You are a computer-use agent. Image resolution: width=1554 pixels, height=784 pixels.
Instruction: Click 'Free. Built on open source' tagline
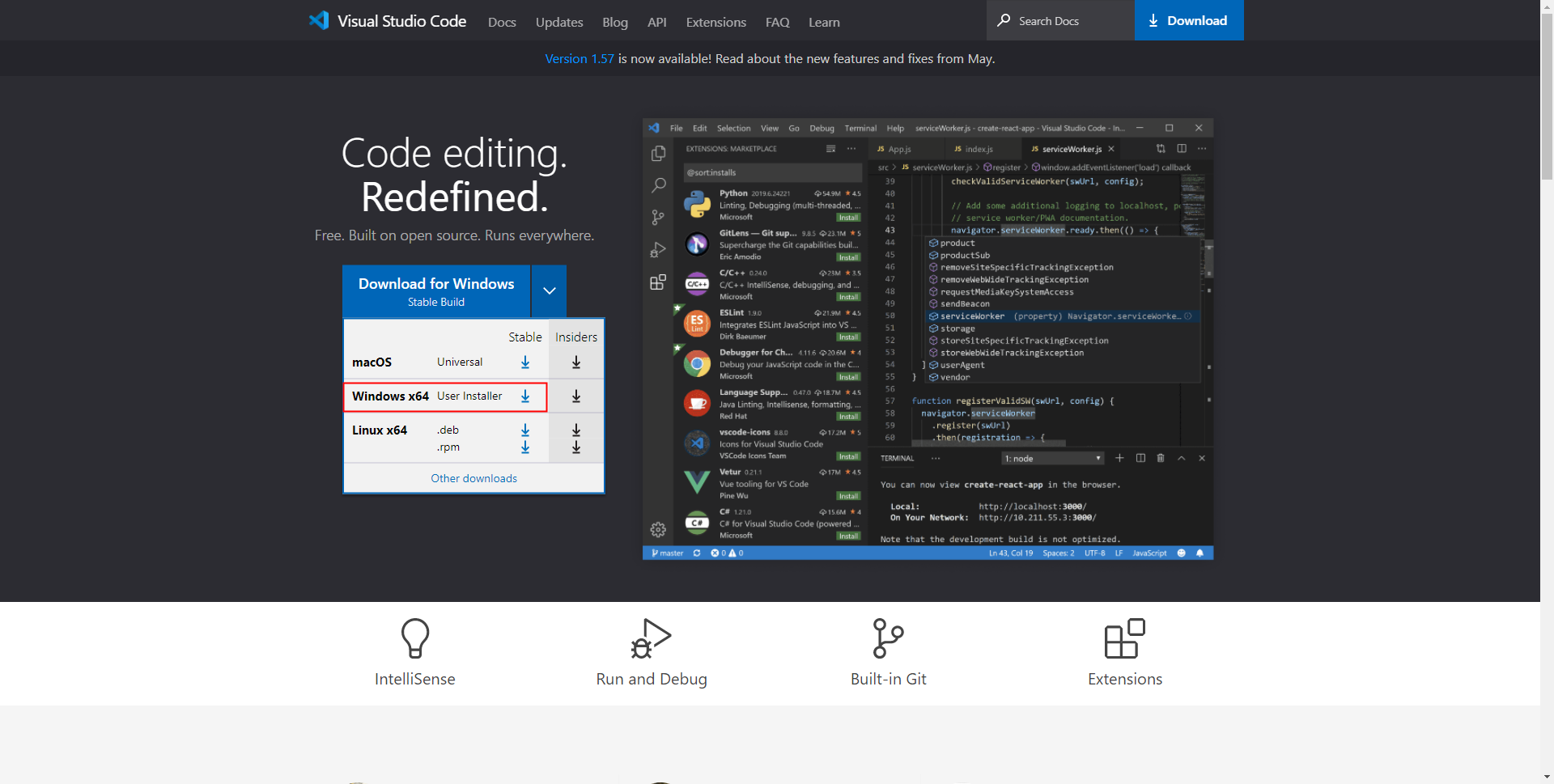point(454,235)
